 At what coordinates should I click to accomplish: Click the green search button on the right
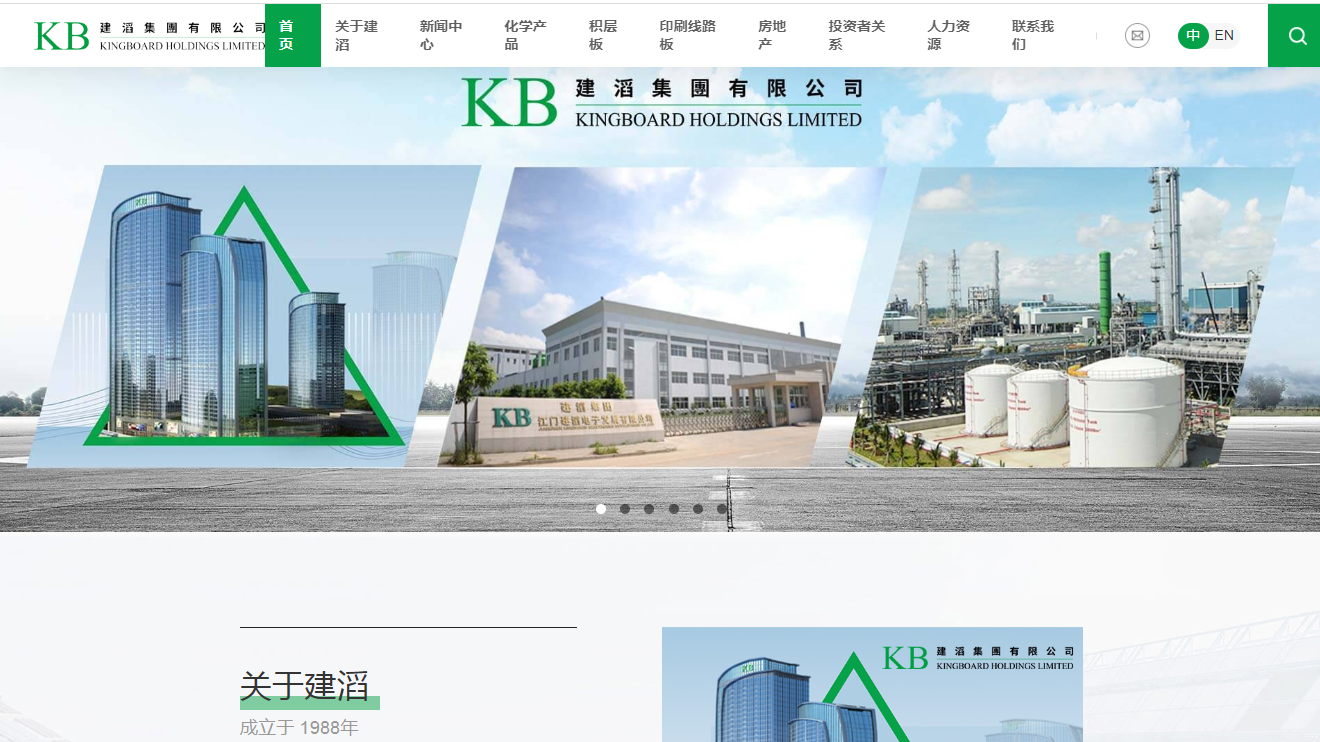point(1295,36)
